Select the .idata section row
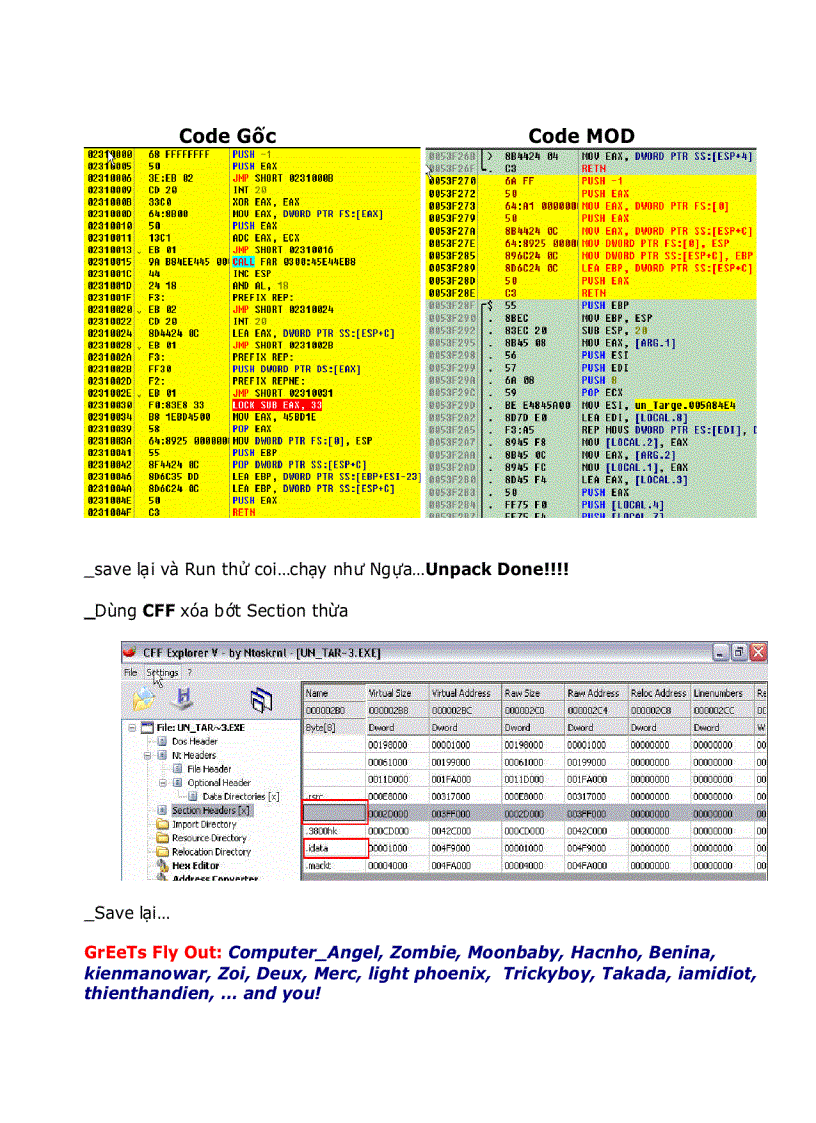816x1123 pixels. point(316,846)
